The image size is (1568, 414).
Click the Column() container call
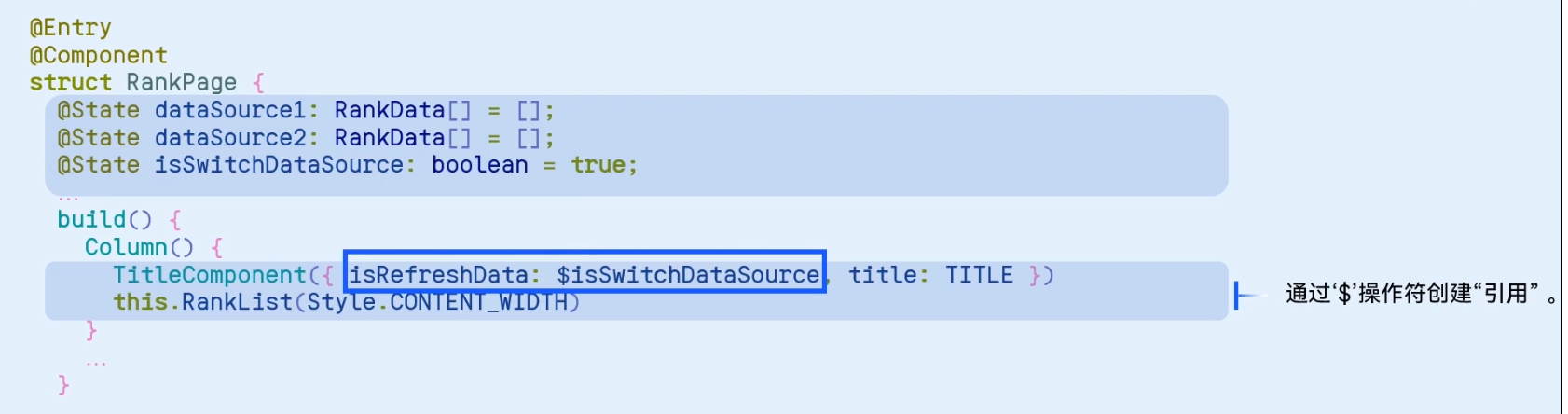[x=139, y=247]
